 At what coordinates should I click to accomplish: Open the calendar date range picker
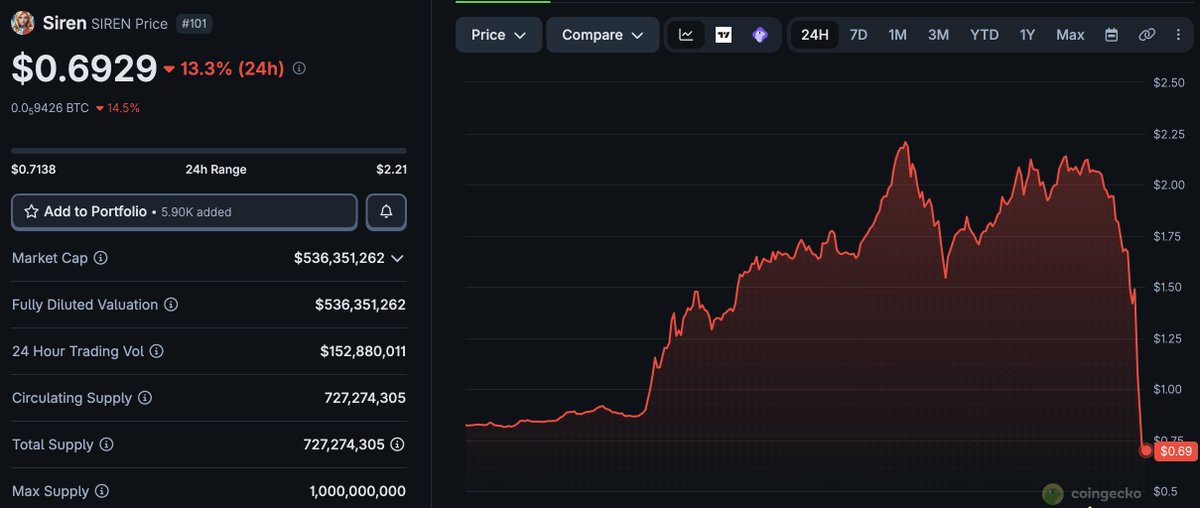pos(1111,35)
